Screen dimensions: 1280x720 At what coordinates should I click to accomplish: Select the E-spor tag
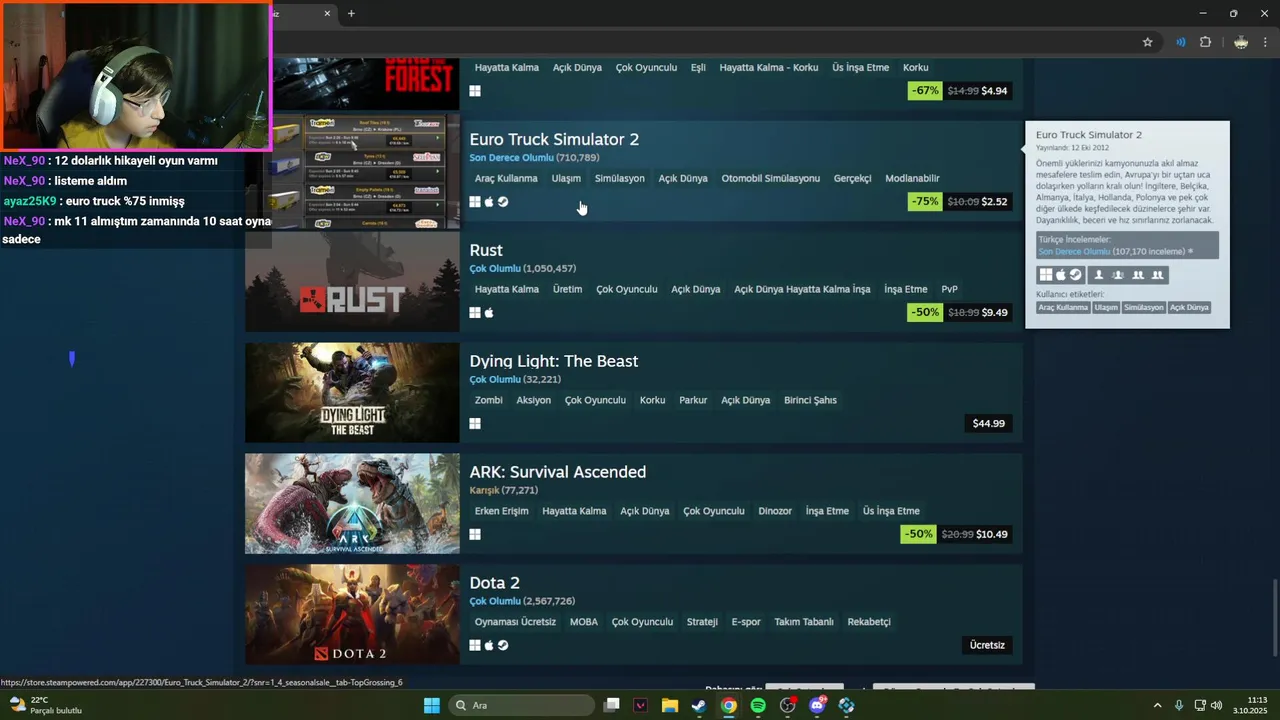[746, 622]
